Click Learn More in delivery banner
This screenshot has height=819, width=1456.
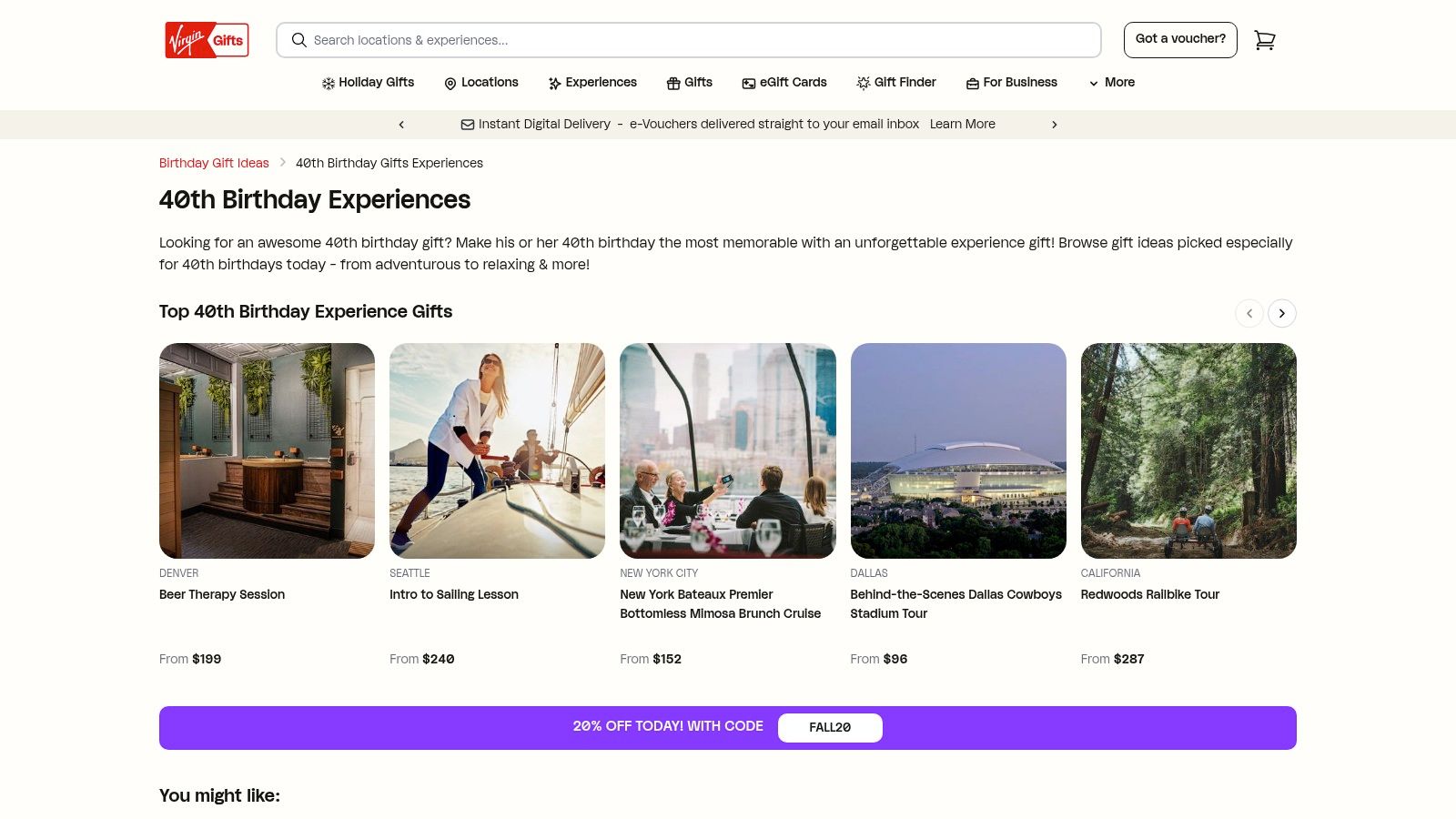pyautogui.click(x=962, y=124)
